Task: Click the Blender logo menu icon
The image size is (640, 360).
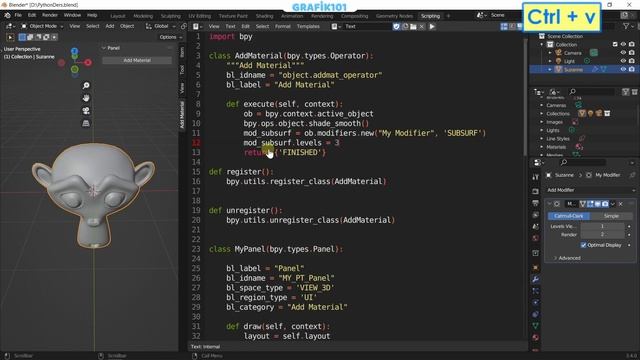Action: [7, 15]
